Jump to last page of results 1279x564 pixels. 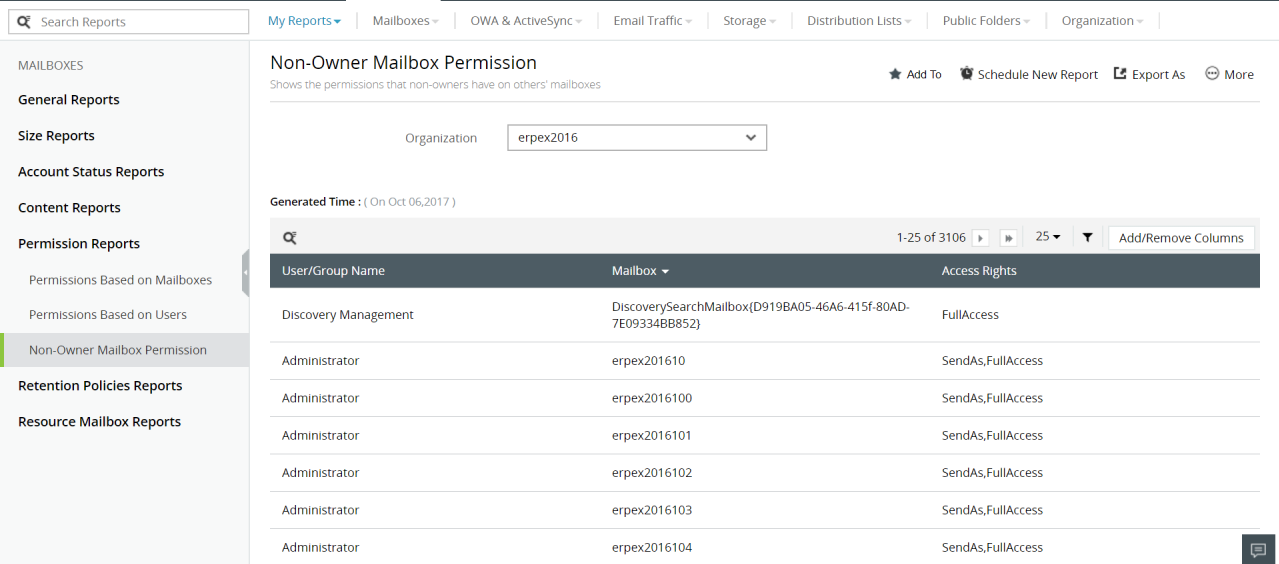point(1008,238)
